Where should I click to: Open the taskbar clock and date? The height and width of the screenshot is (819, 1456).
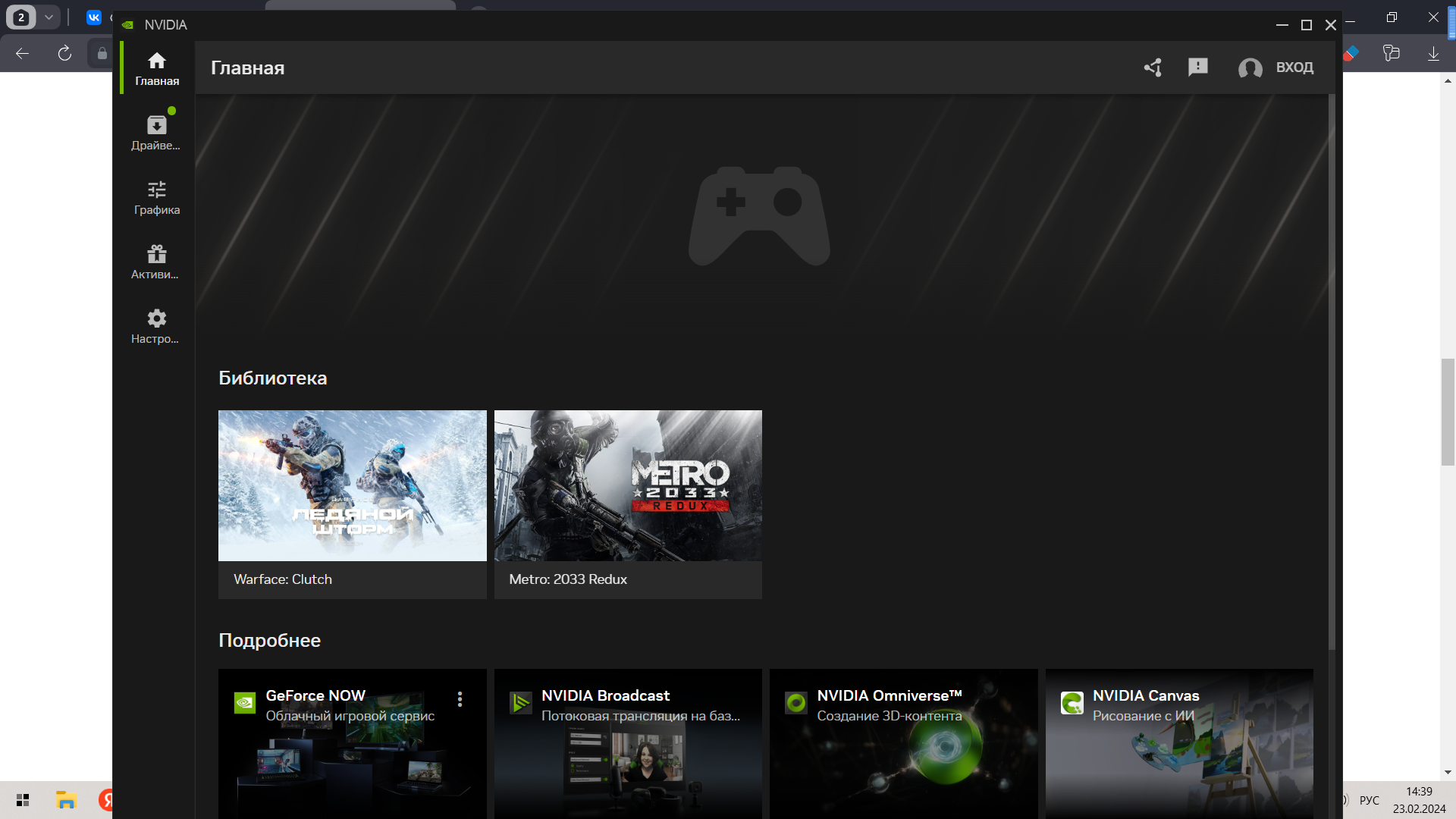[x=1419, y=800]
